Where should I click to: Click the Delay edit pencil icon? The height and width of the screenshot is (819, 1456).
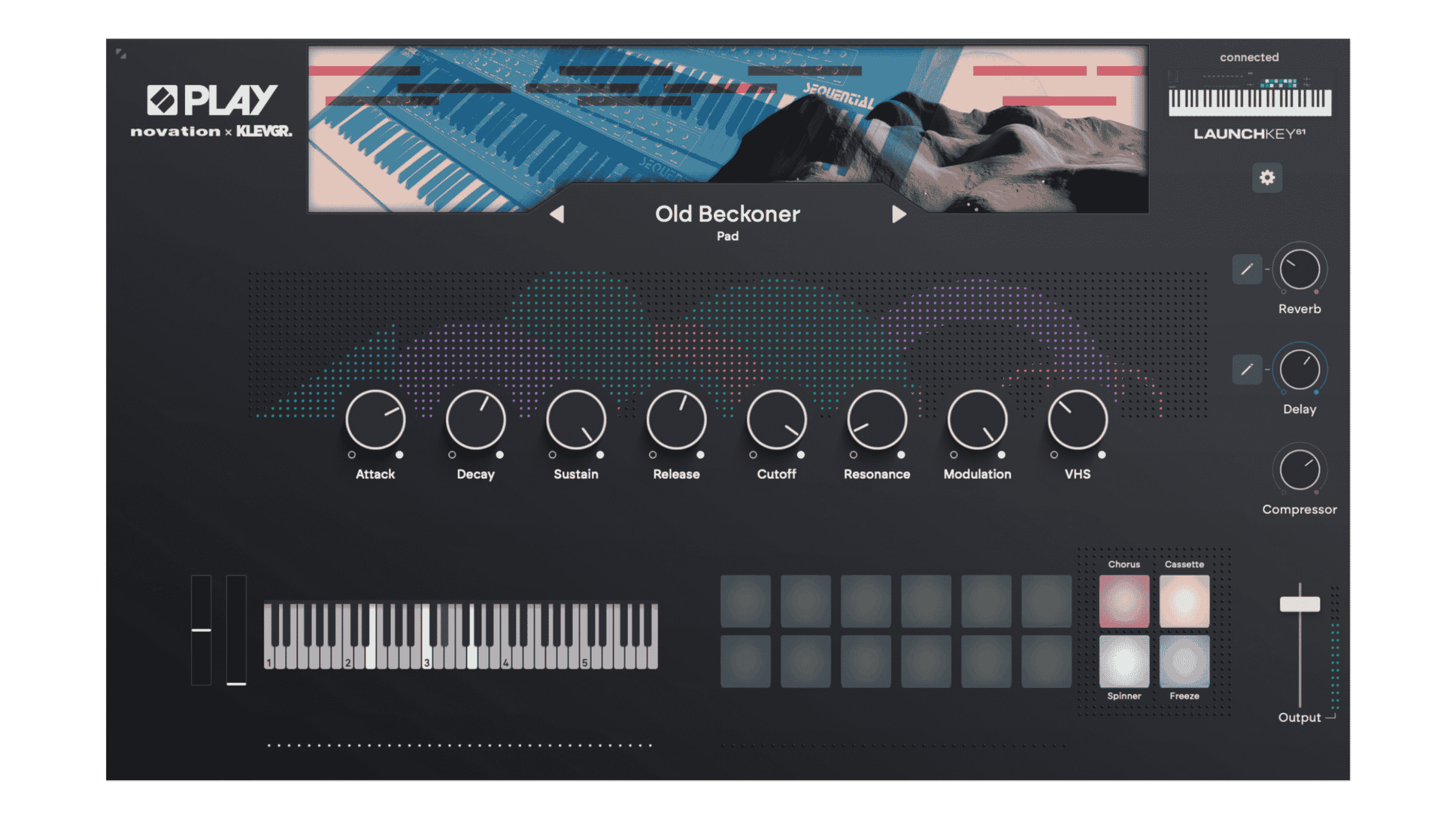1247,369
